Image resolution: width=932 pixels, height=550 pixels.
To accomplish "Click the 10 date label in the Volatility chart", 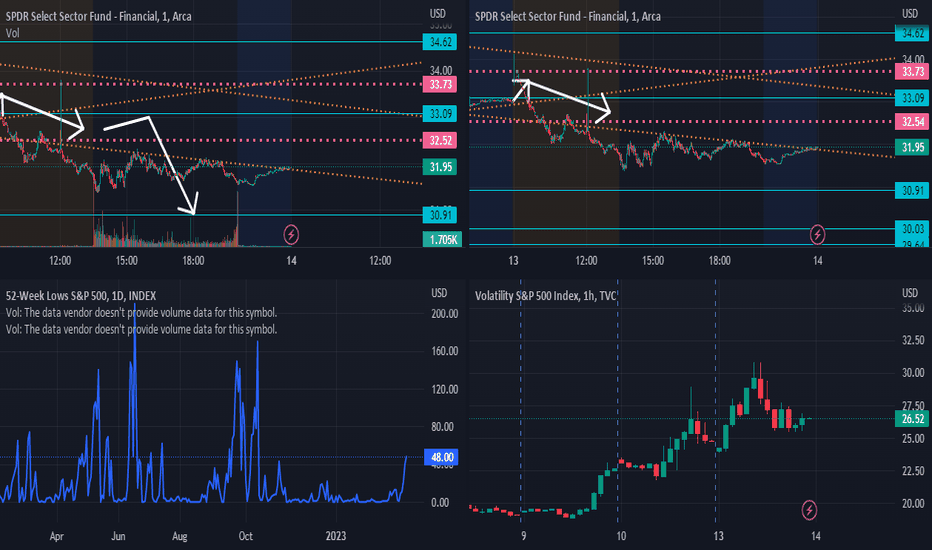I will [621, 536].
